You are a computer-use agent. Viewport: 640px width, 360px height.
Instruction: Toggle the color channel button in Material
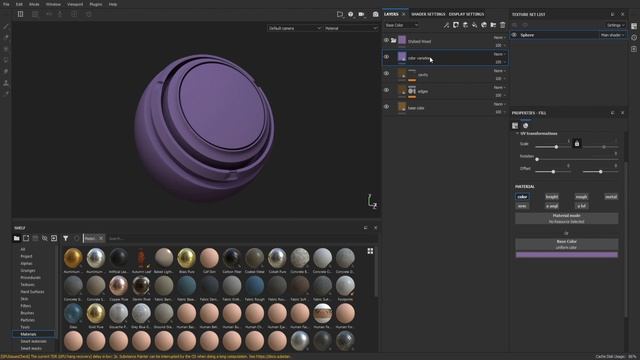tap(522, 197)
